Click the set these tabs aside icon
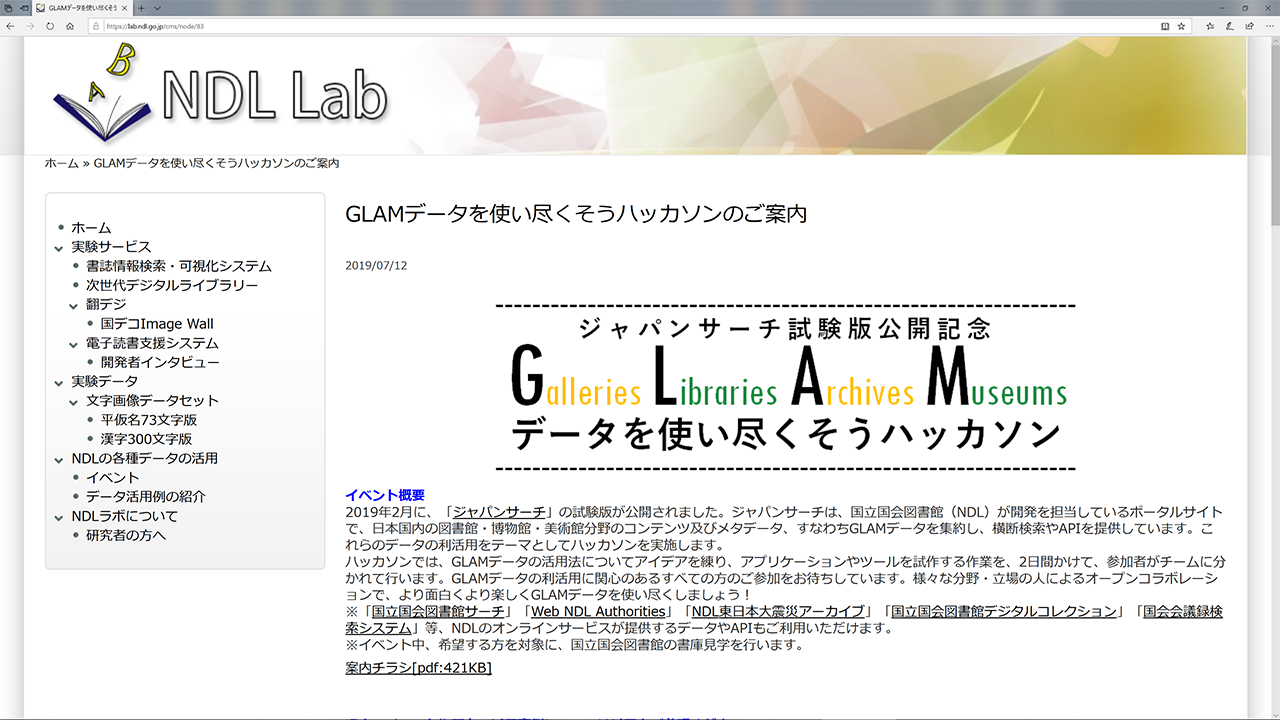This screenshot has width=1280, height=720. click(23, 8)
